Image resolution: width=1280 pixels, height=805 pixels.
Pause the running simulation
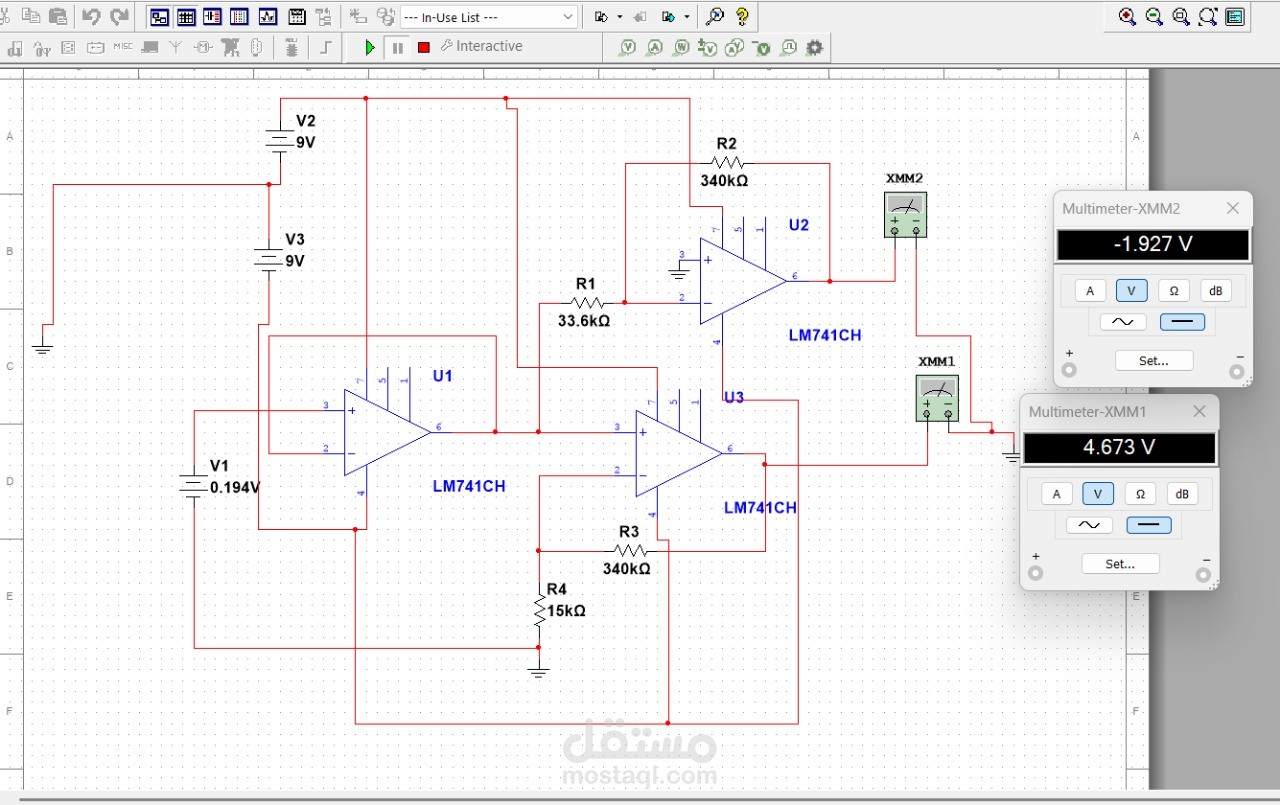pos(397,47)
